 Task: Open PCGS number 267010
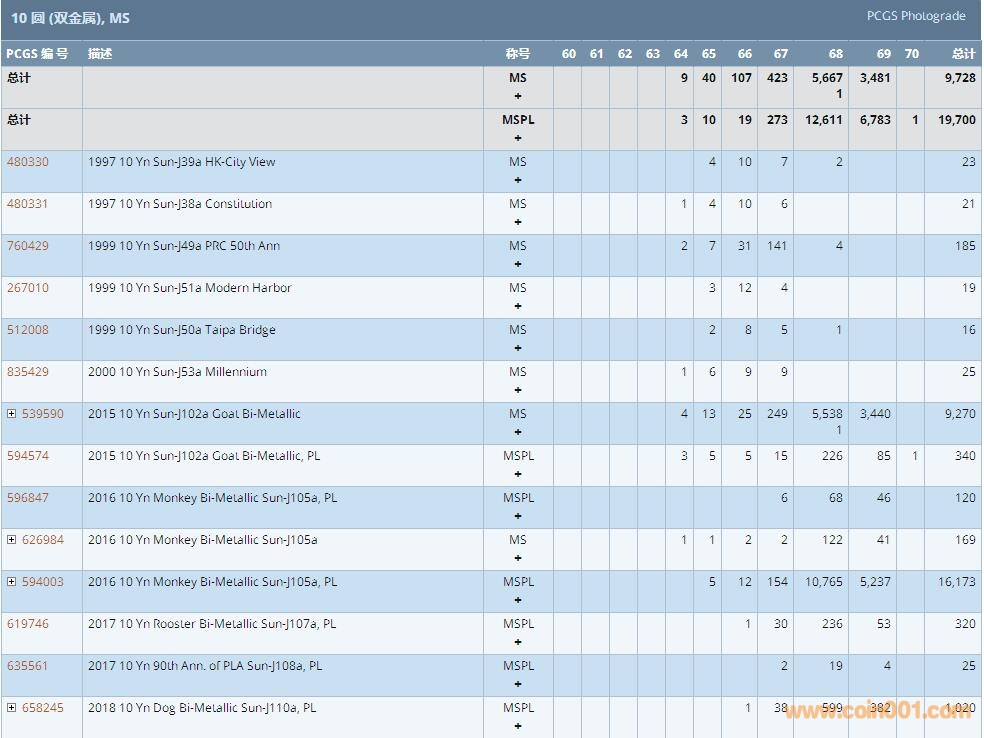[28, 288]
